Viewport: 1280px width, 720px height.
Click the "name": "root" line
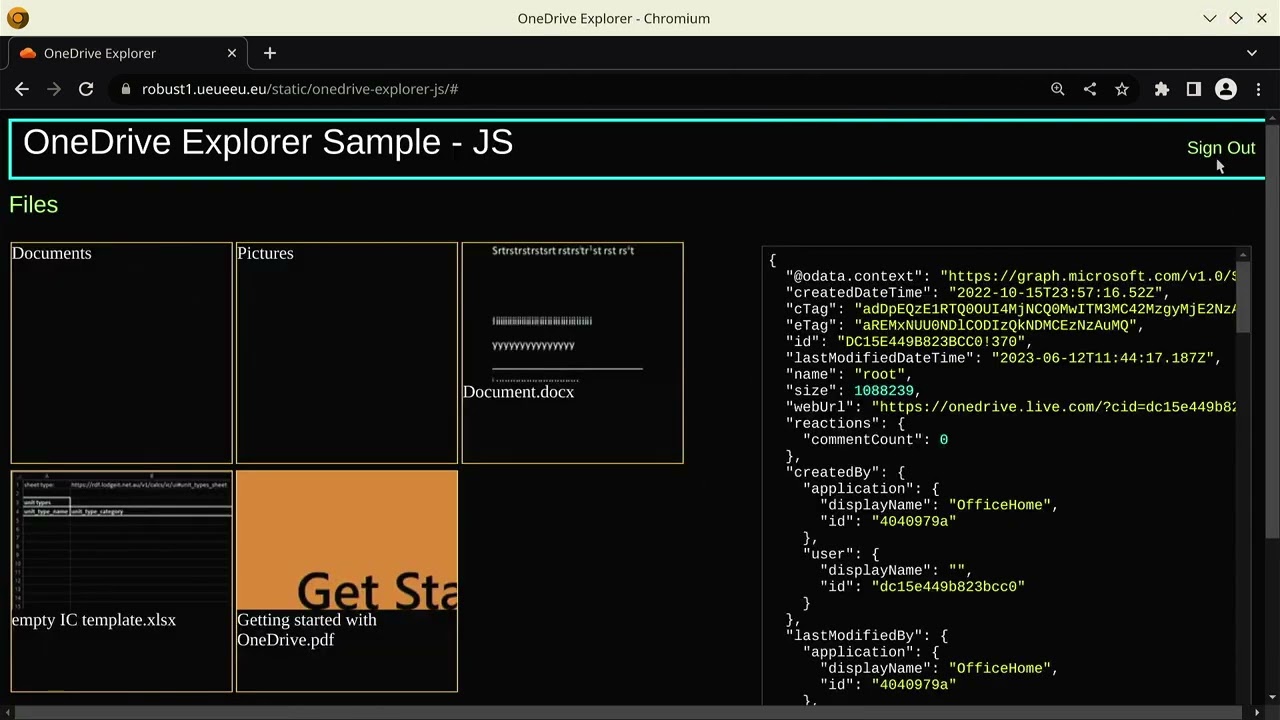pyautogui.click(x=850, y=374)
